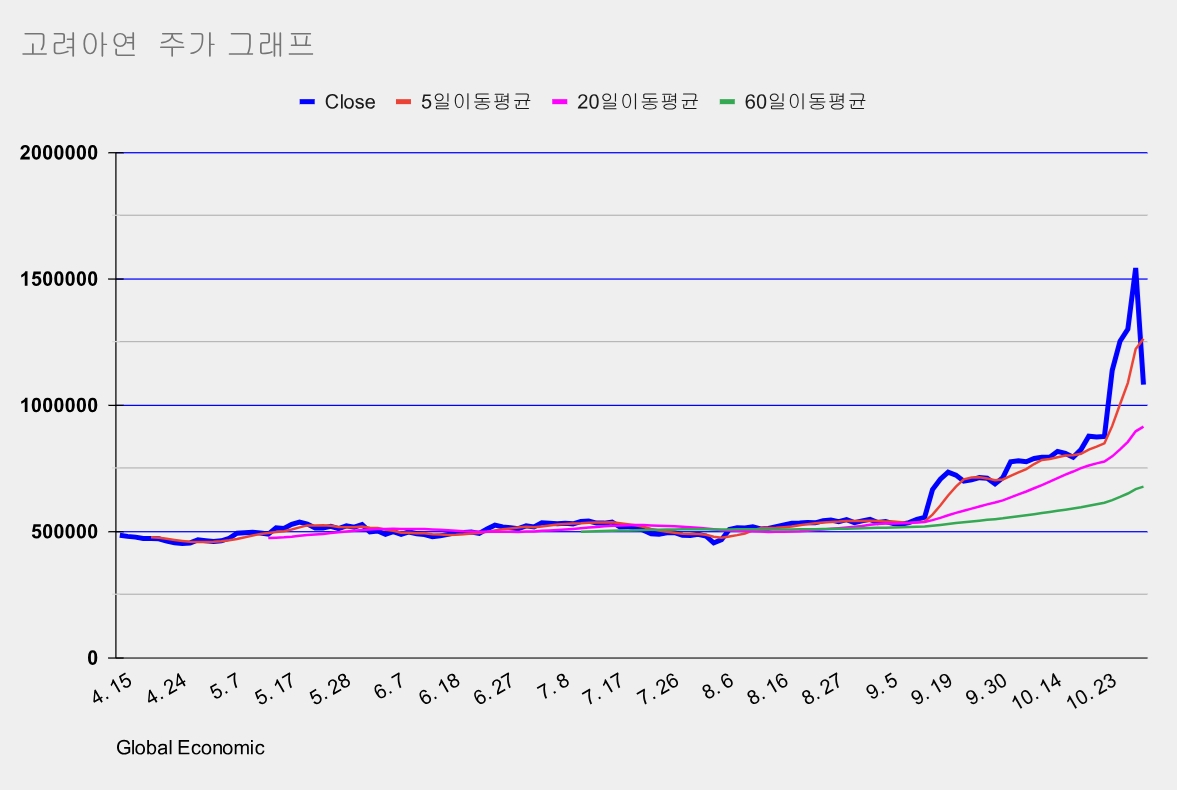Click the peak of the blue Close line
This screenshot has width=1177, height=790.
(1136, 269)
